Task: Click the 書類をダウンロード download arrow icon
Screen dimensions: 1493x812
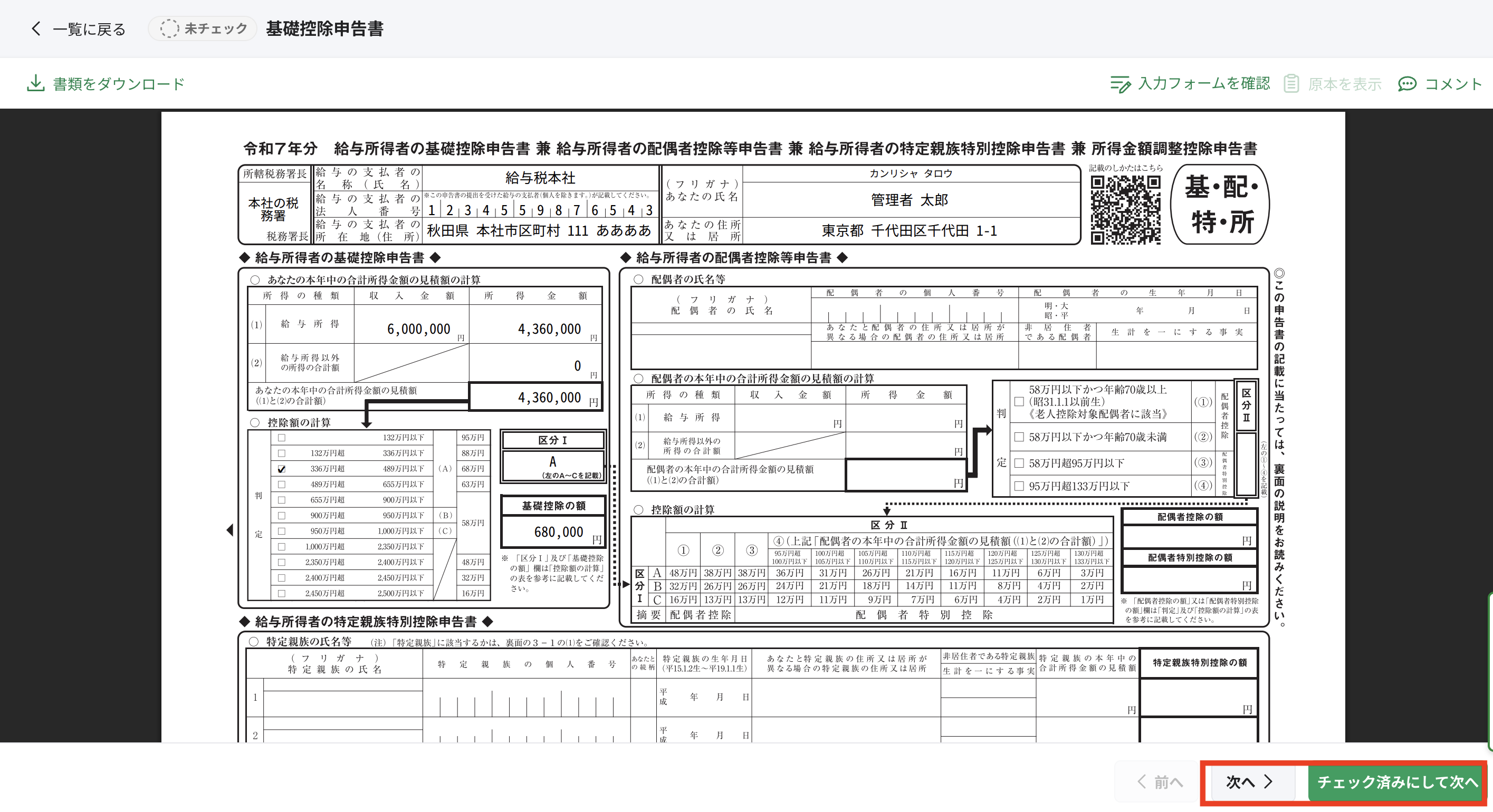Action: coord(36,83)
